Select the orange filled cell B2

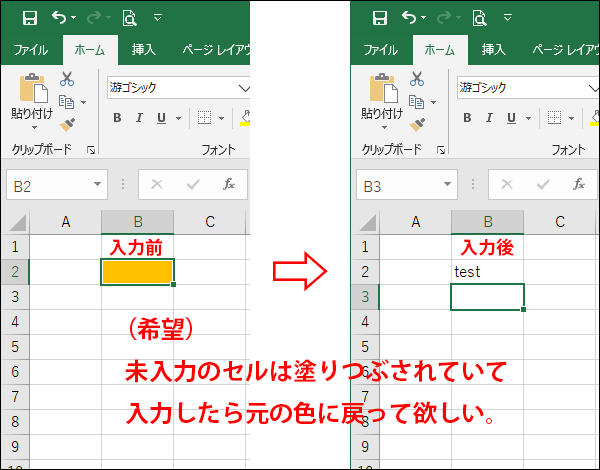click(137, 271)
